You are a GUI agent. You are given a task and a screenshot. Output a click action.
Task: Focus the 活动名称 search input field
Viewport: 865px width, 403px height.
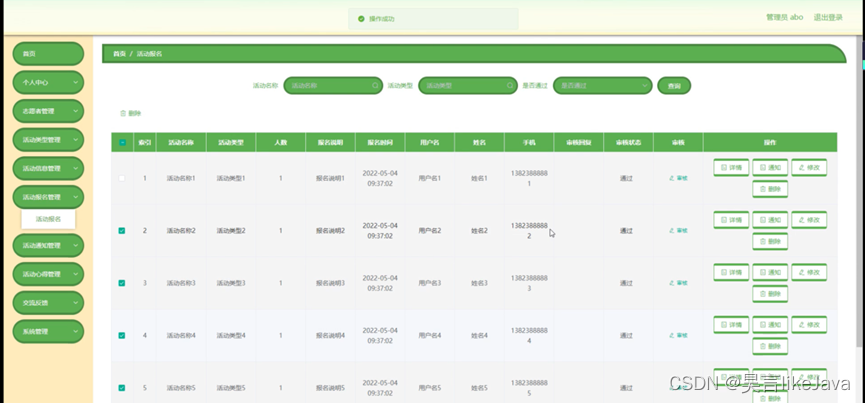pos(333,85)
